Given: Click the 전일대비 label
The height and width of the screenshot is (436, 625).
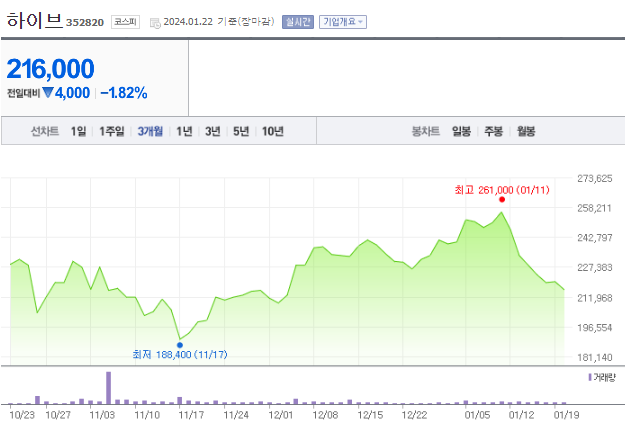Looking at the screenshot, I should click(24, 93).
